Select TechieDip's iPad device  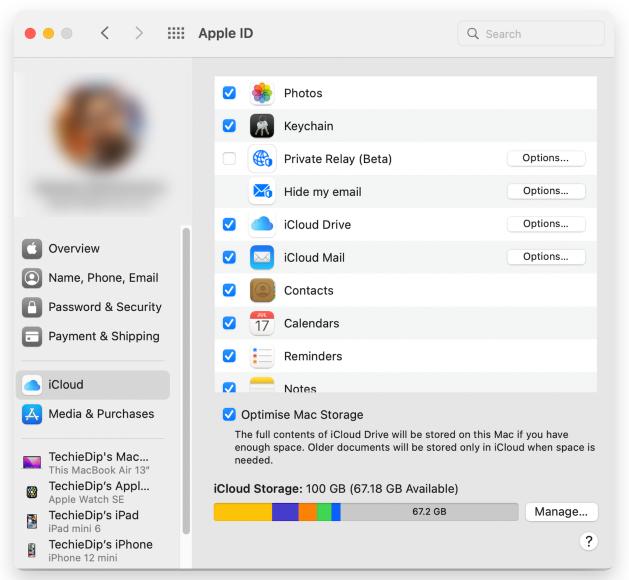(x=93, y=521)
